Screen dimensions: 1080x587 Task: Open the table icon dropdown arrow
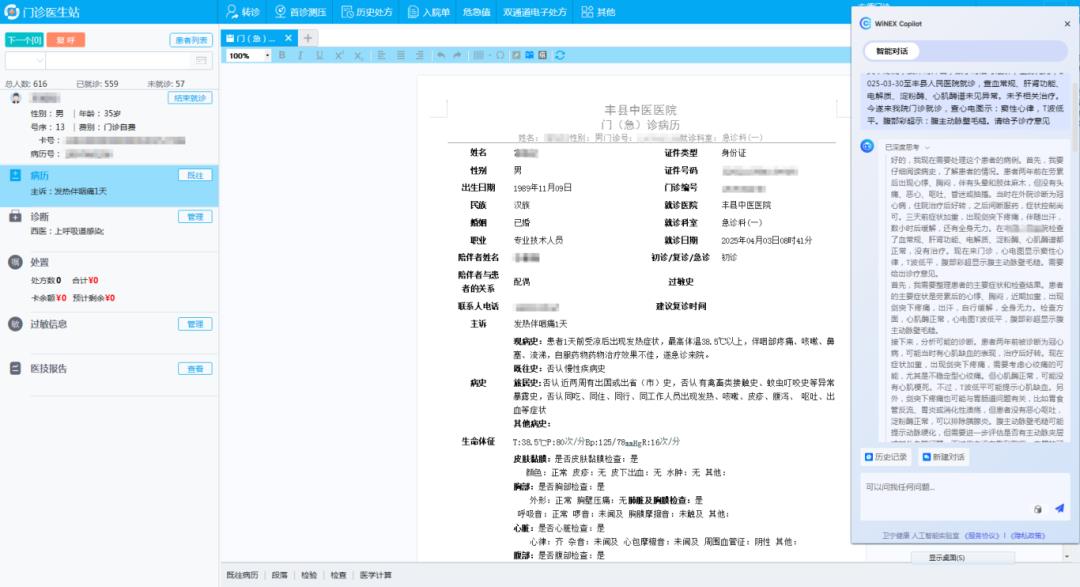click(489, 55)
